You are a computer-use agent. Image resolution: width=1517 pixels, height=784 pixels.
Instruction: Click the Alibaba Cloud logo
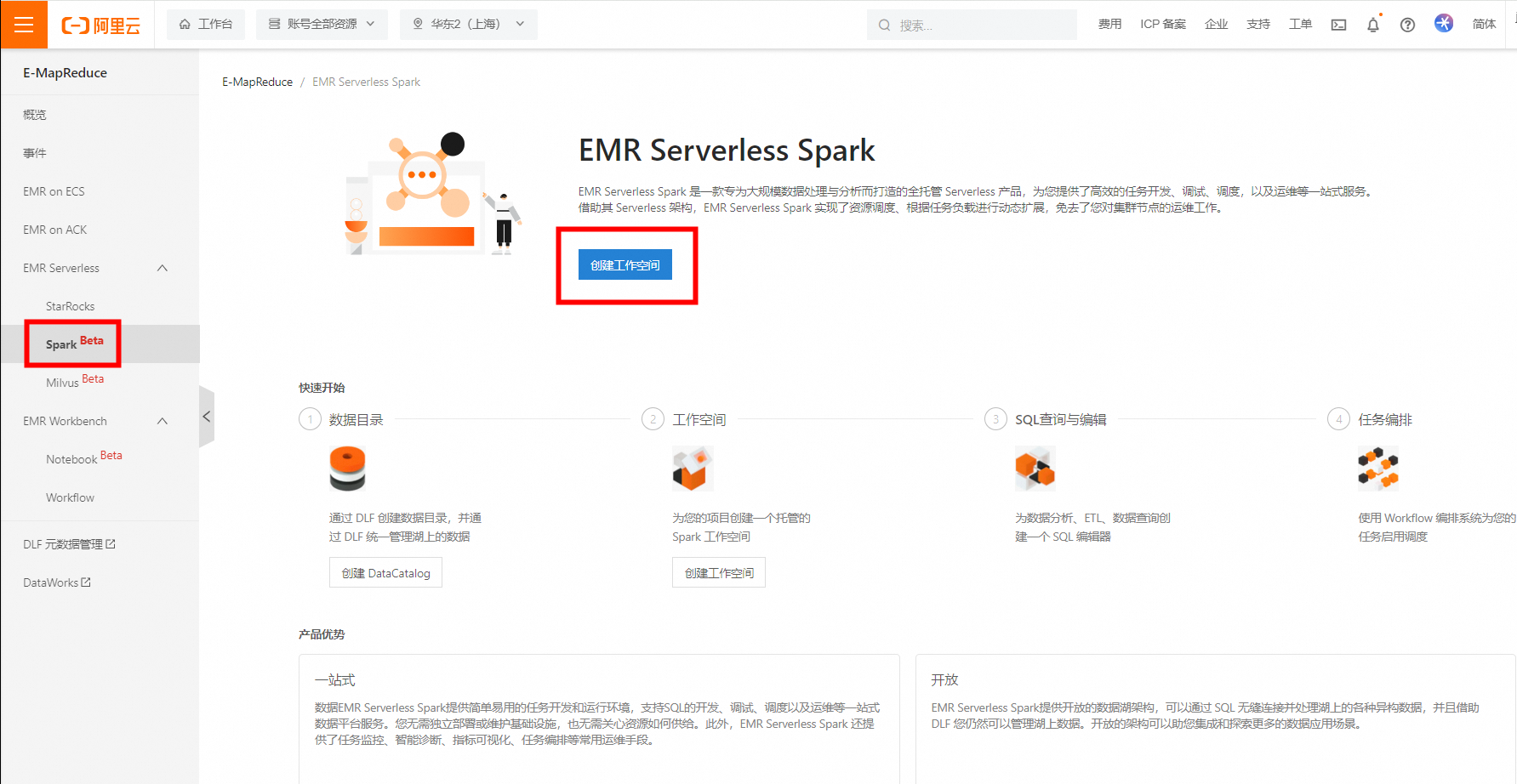[x=101, y=24]
